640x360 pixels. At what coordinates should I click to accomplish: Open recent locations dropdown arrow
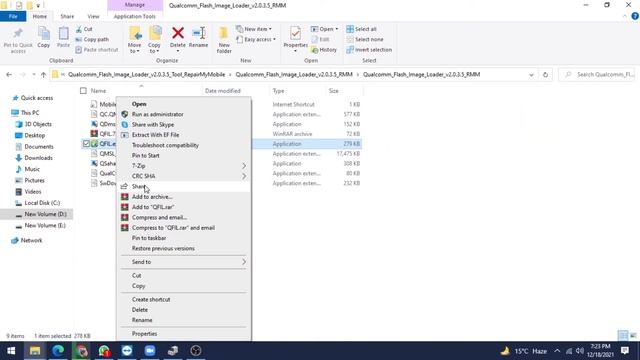click(33, 75)
